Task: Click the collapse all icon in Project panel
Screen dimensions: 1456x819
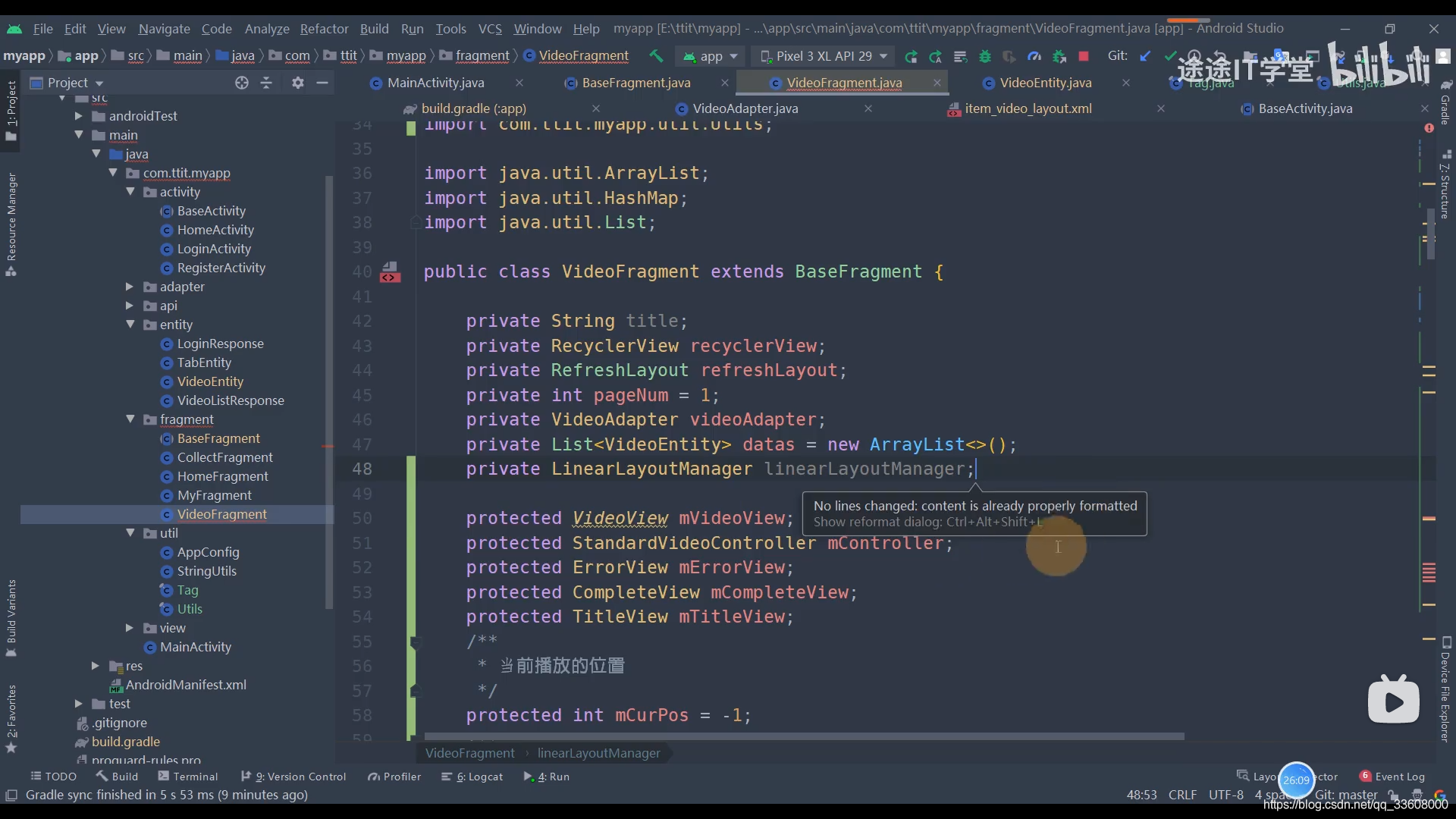Action: pos(266,83)
